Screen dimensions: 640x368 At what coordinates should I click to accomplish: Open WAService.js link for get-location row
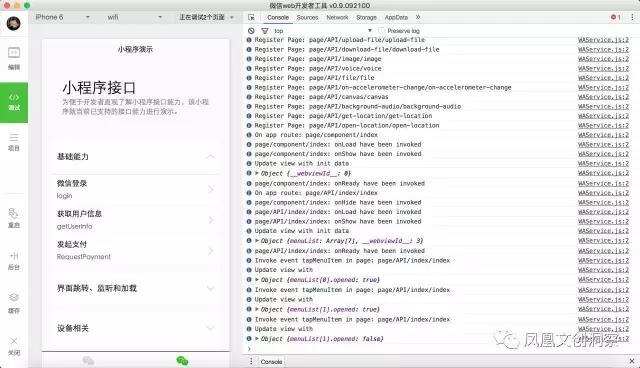(x=603, y=116)
